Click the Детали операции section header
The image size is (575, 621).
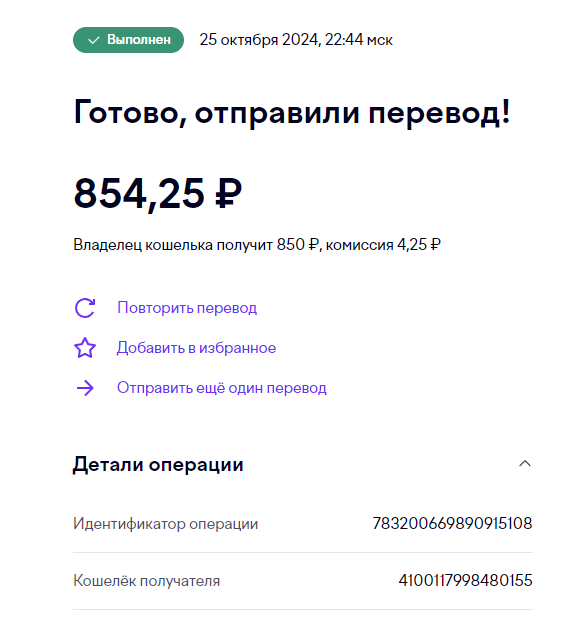pyautogui.click(x=158, y=464)
